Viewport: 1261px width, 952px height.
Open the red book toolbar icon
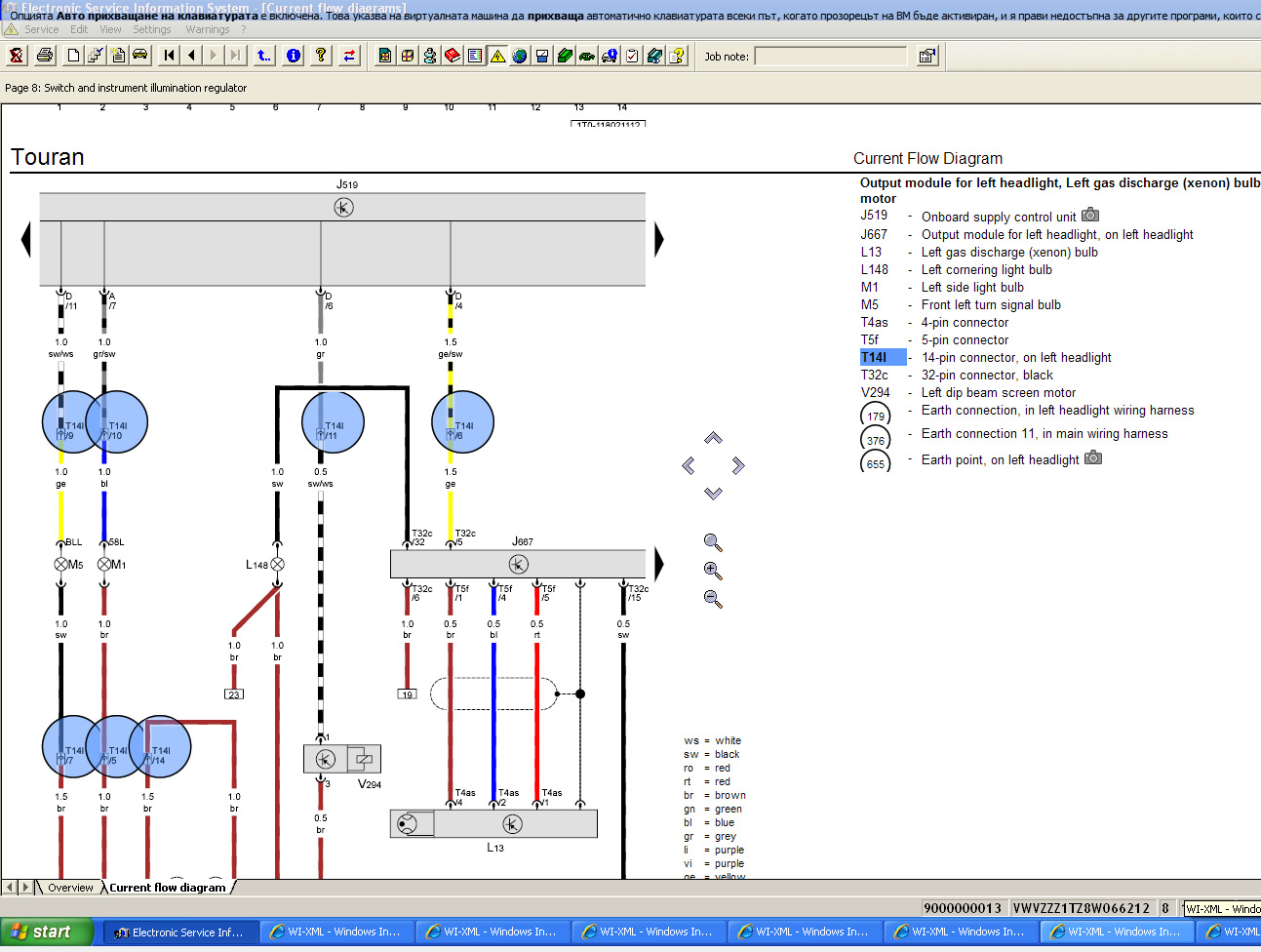pyautogui.click(x=452, y=56)
